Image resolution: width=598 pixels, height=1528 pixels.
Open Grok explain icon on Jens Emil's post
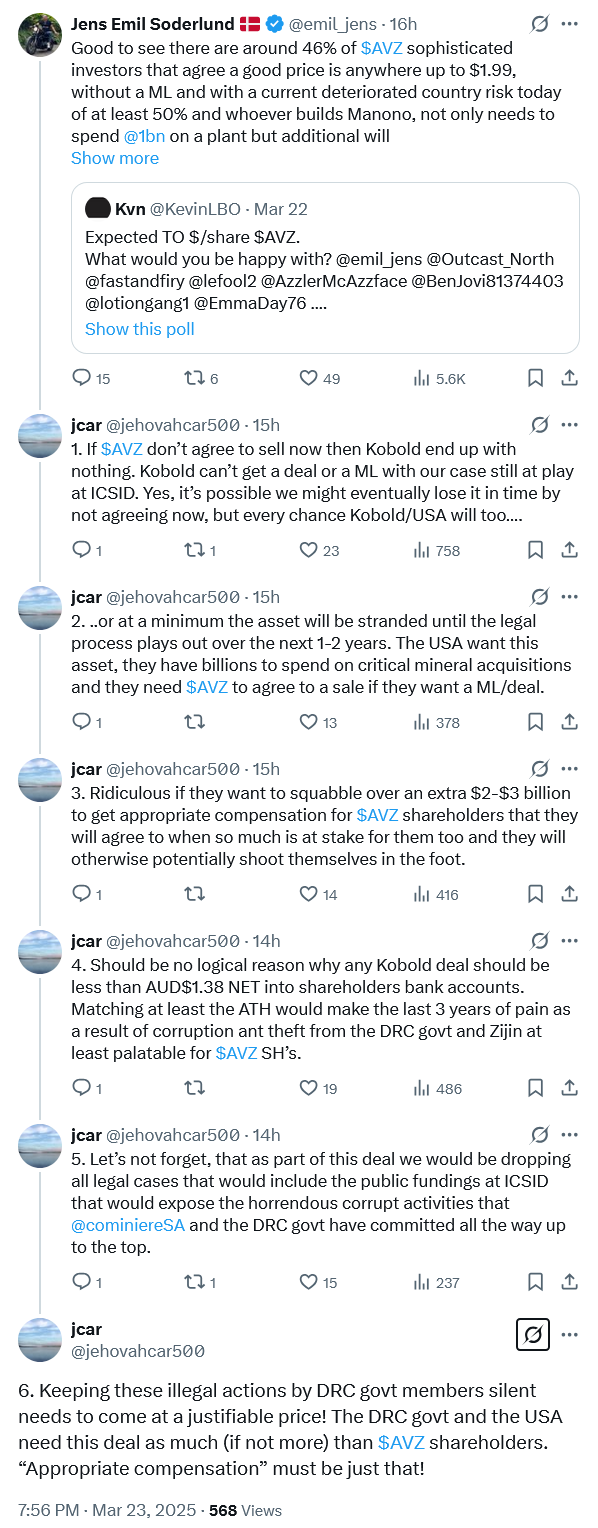[x=539, y=24]
